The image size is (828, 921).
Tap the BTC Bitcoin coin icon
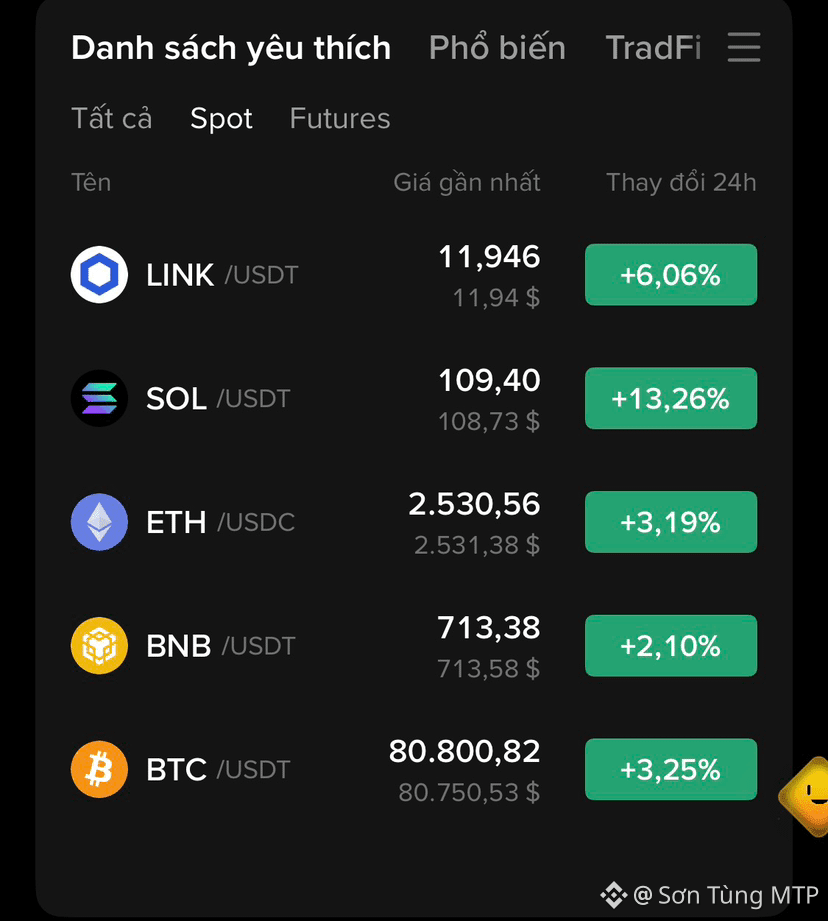click(99, 769)
